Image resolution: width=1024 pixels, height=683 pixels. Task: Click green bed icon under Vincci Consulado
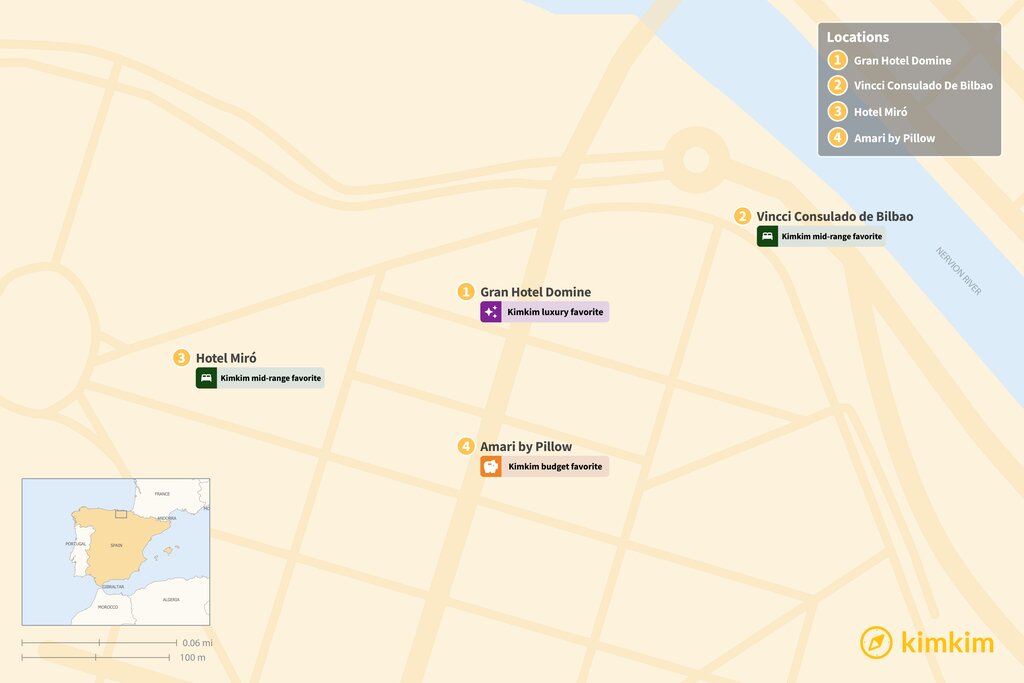(767, 236)
